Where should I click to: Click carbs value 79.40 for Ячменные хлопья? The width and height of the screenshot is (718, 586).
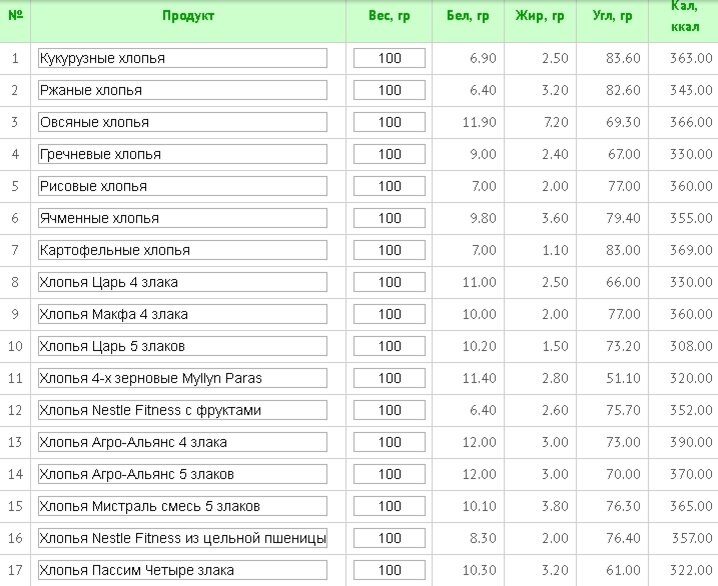623,218
